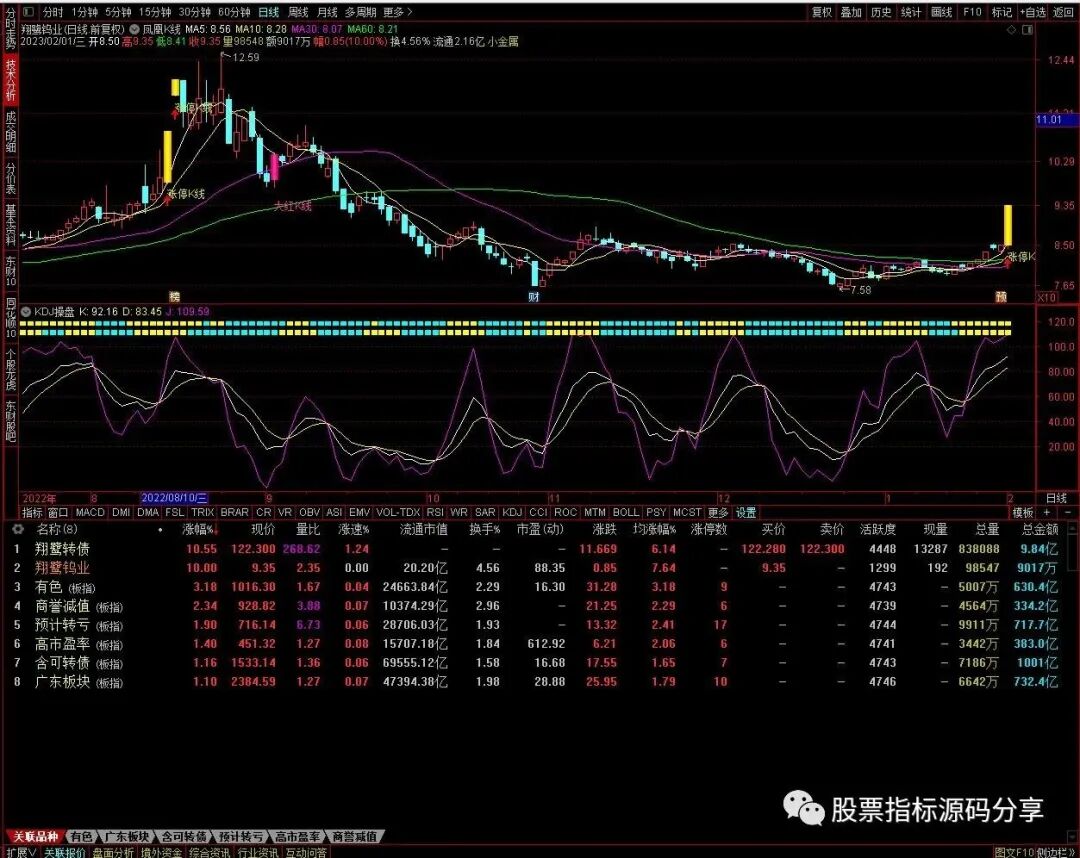The width and height of the screenshot is (1080, 858).
Task: Open 分价表 in the left sidebar
Action: point(11,178)
